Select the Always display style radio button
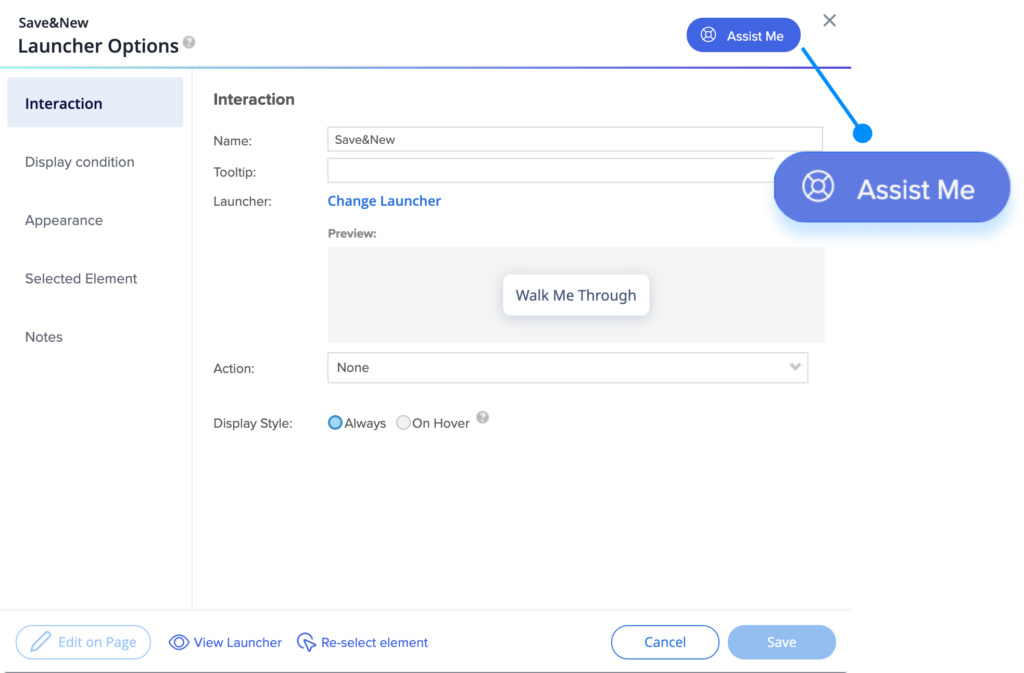1024x673 pixels. [335, 423]
